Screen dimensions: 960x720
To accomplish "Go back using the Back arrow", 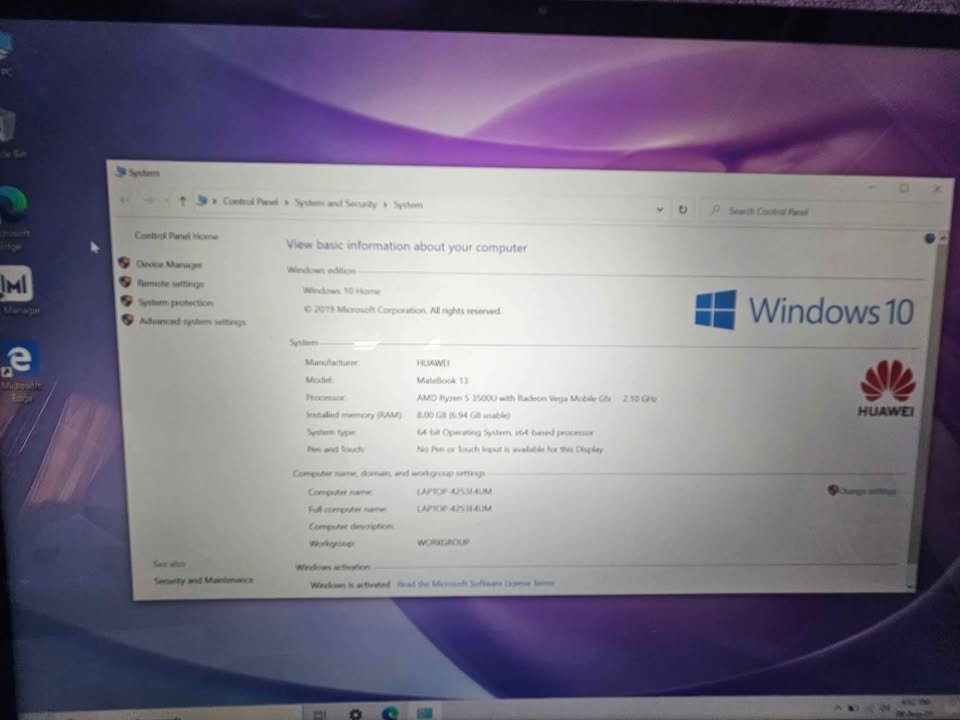I will [125, 200].
